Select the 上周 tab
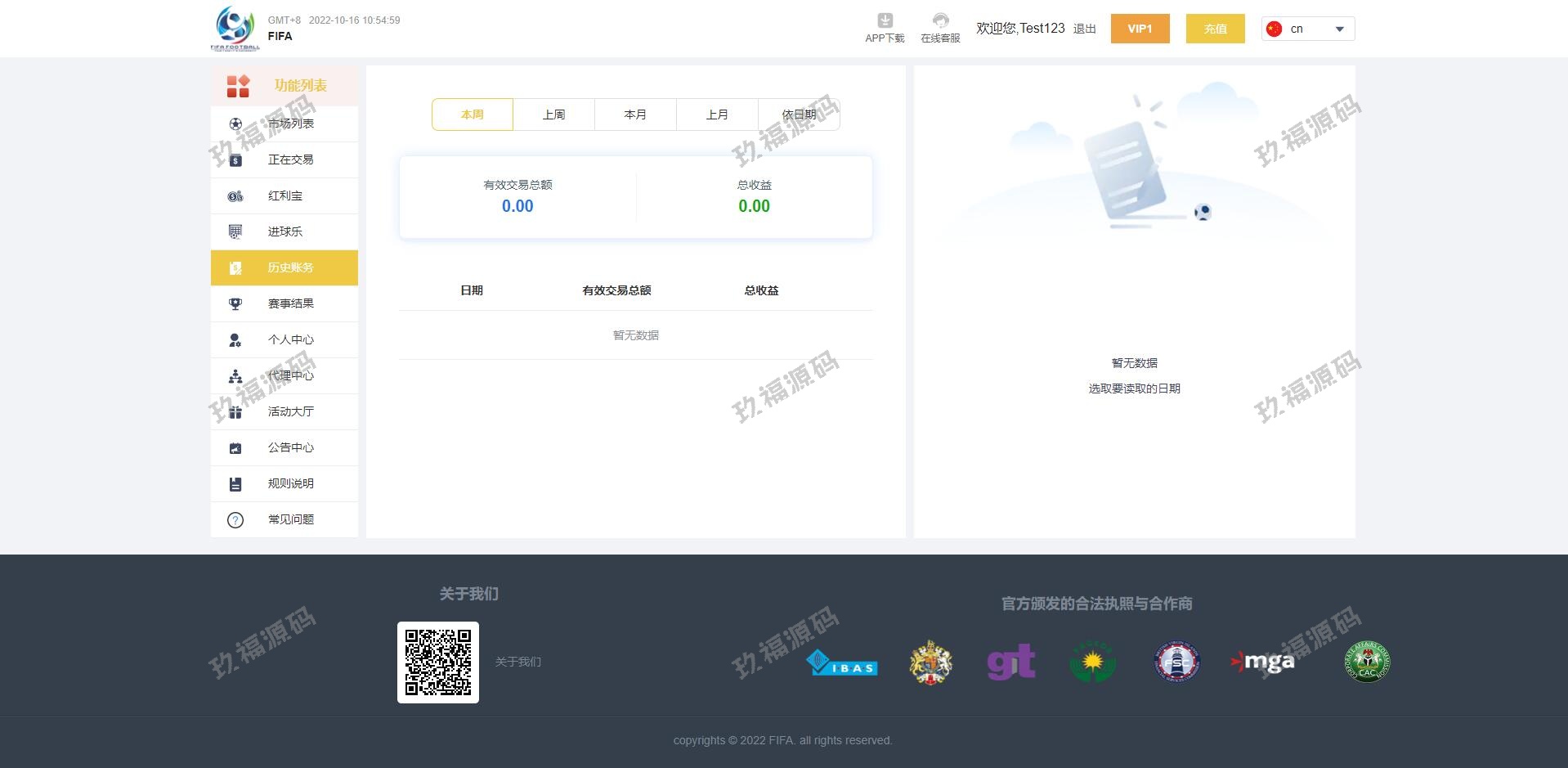Screen dimensions: 1568x768 tap(553, 115)
